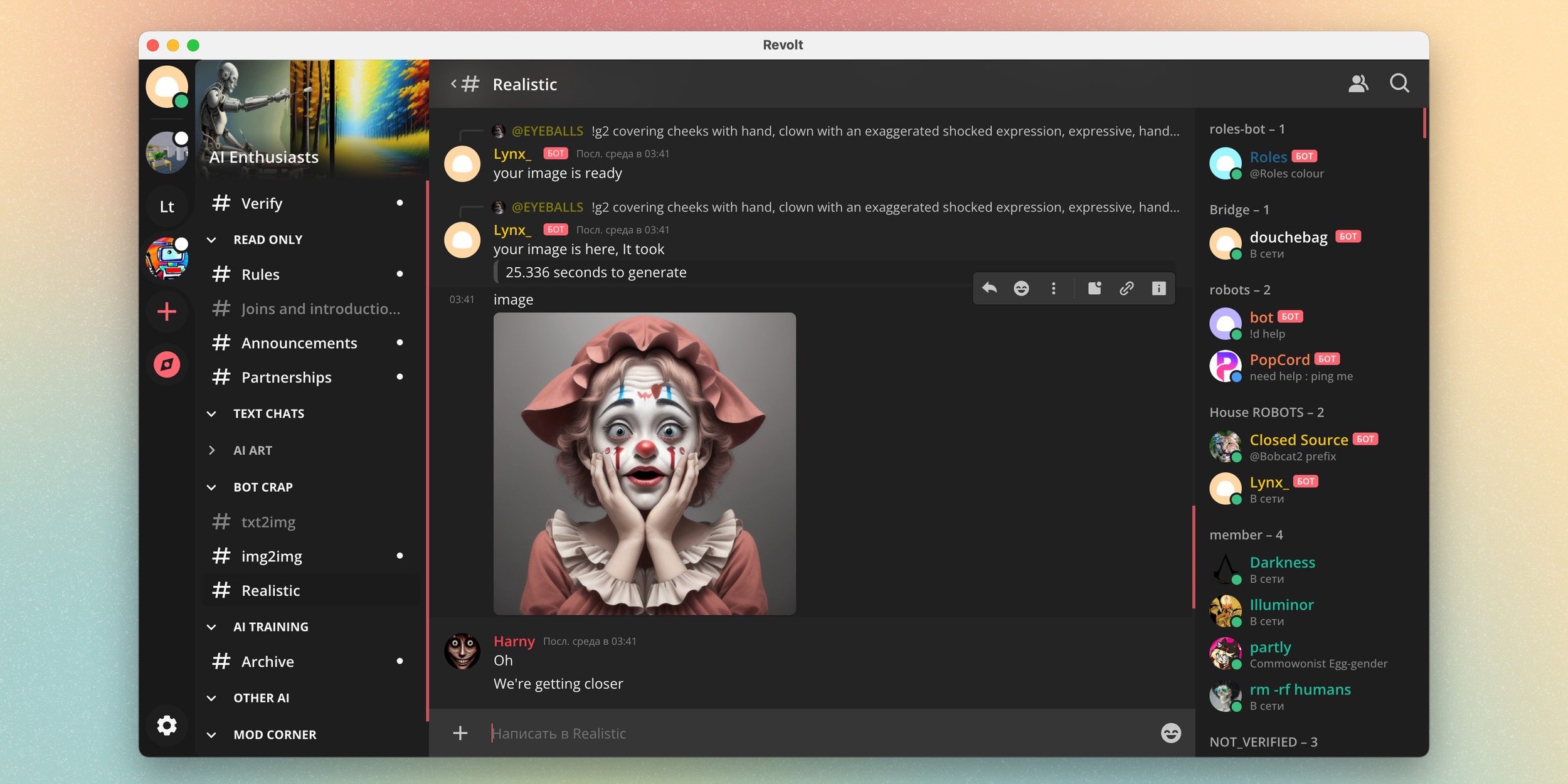Select the #Realistic channel
This screenshot has width=1568, height=784.
click(270, 589)
